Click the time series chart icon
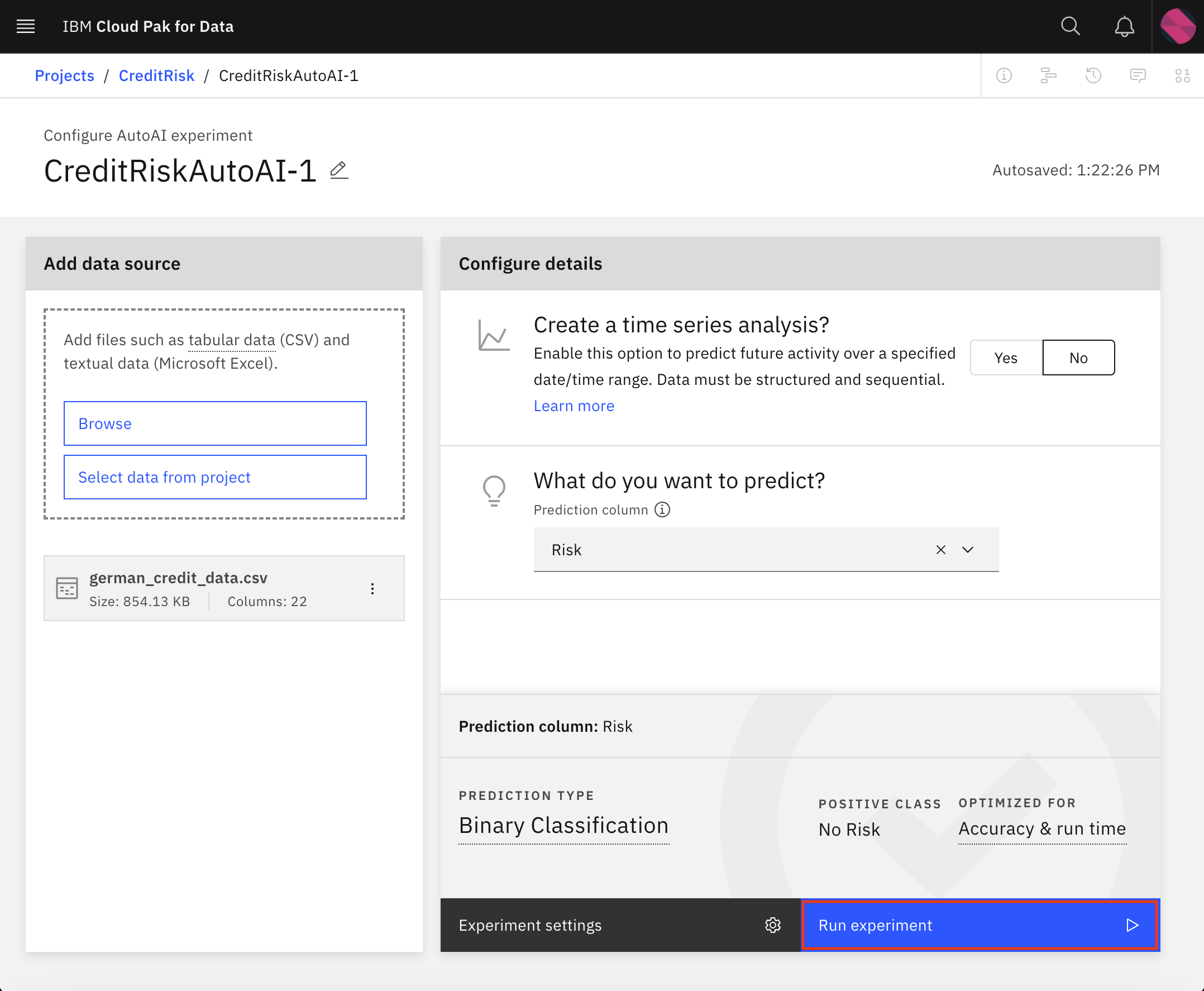 click(x=494, y=335)
